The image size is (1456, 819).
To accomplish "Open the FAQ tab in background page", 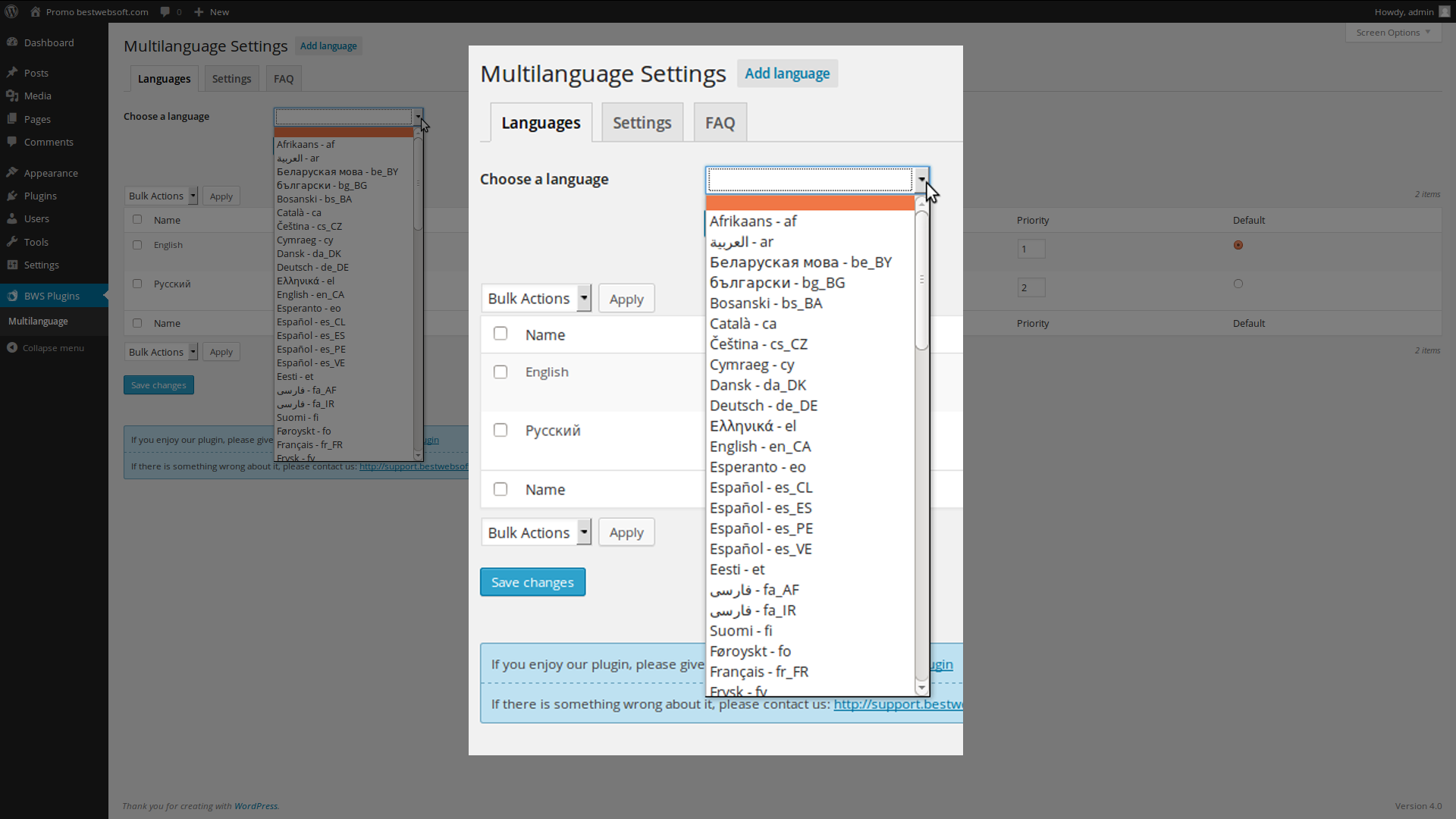I will (284, 79).
